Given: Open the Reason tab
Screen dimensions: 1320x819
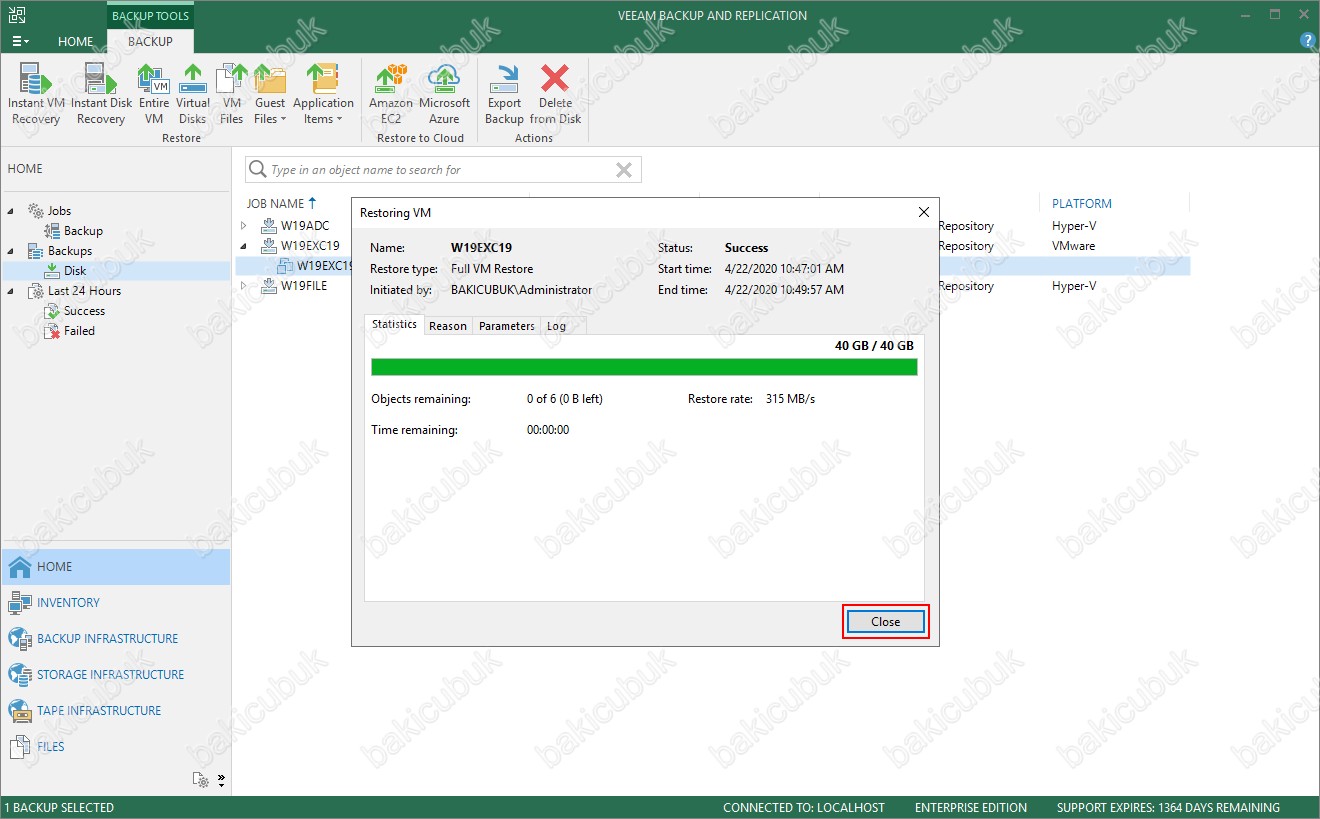Looking at the screenshot, I should [x=448, y=326].
